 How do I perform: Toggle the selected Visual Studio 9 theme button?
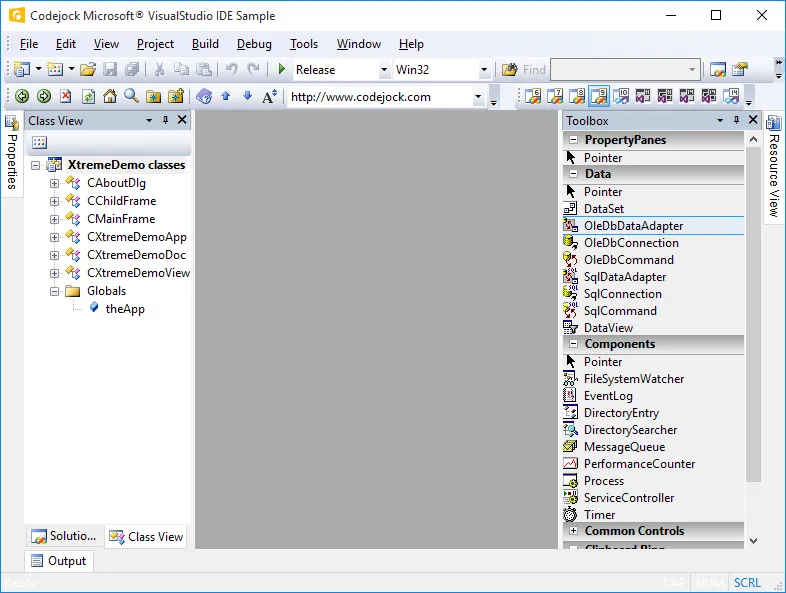[599, 96]
